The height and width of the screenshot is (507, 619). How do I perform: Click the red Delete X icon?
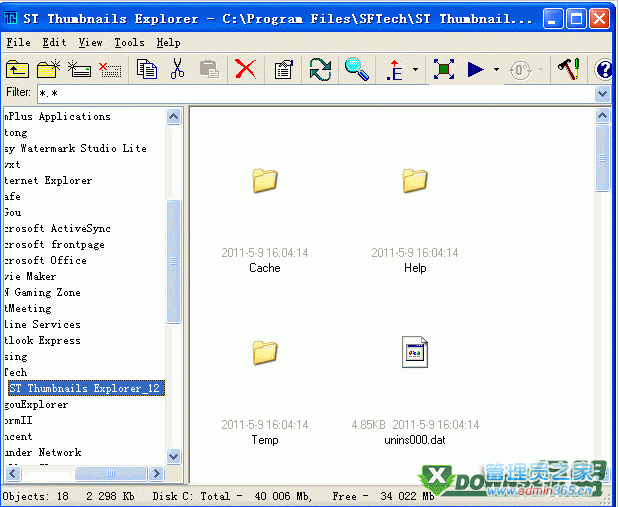[246, 69]
